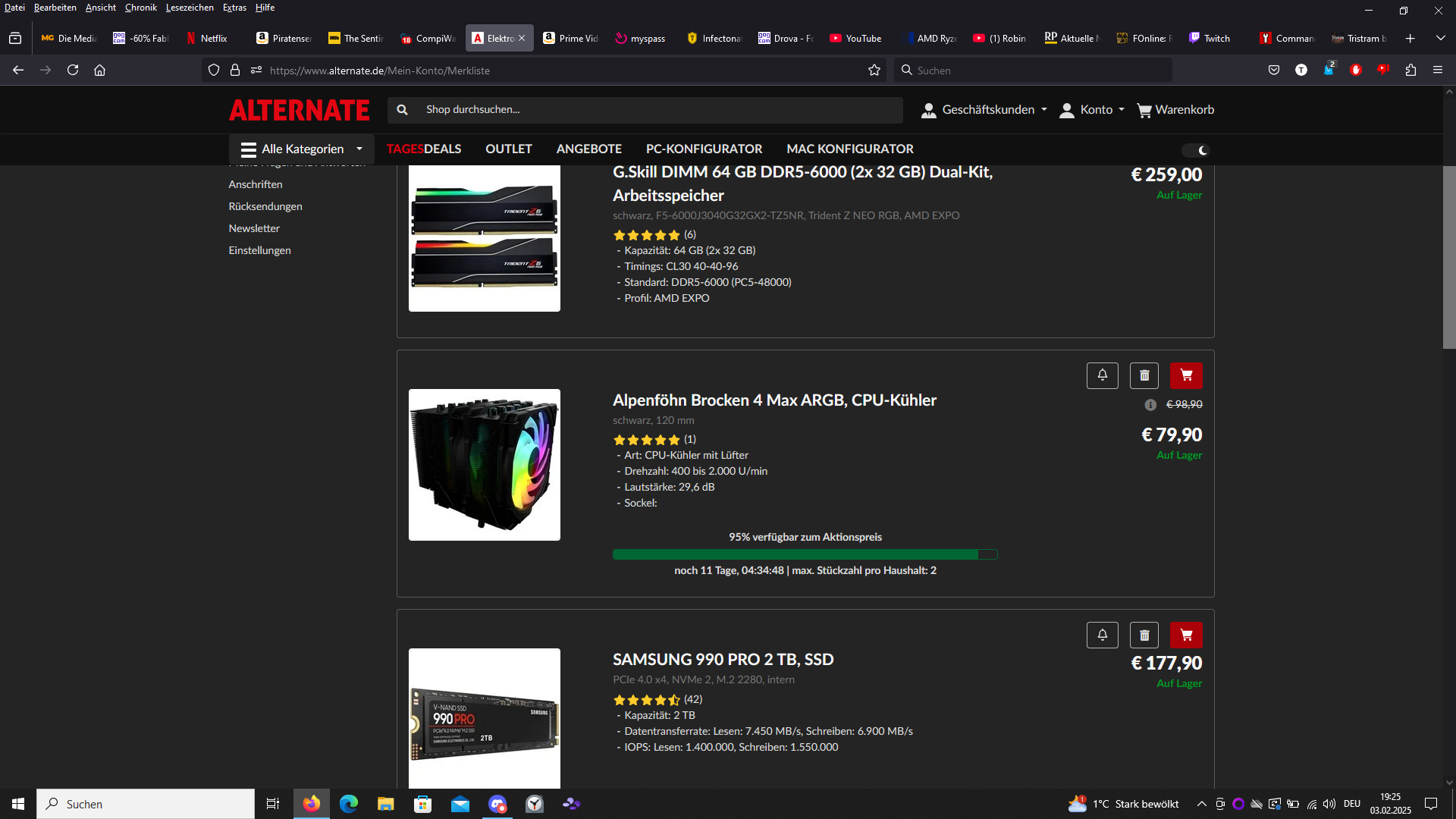This screenshot has height=819, width=1456.
Task: Open the Chronik menu
Action: pyautogui.click(x=141, y=8)
